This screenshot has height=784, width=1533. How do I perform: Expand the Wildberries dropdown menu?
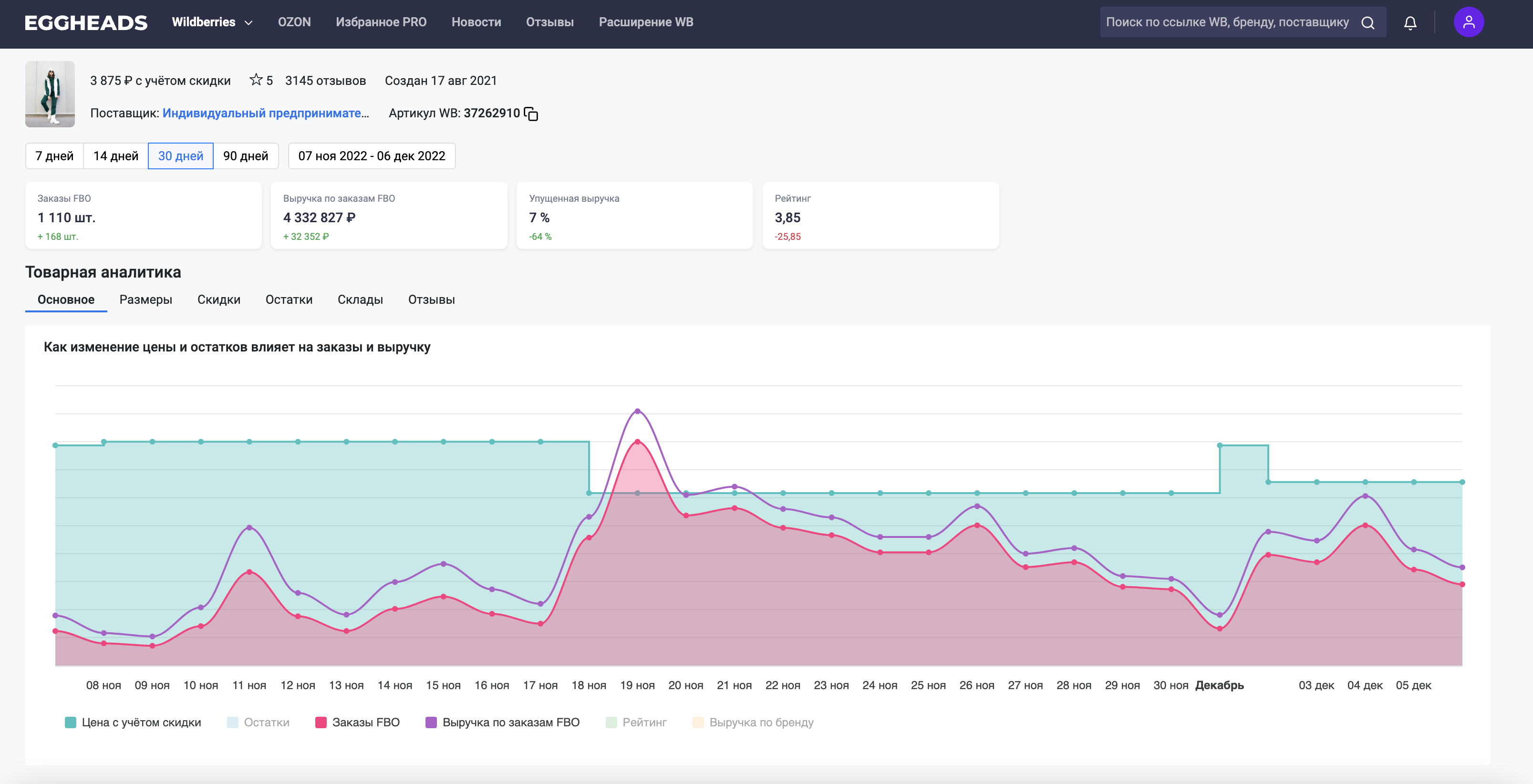point(212,22)
